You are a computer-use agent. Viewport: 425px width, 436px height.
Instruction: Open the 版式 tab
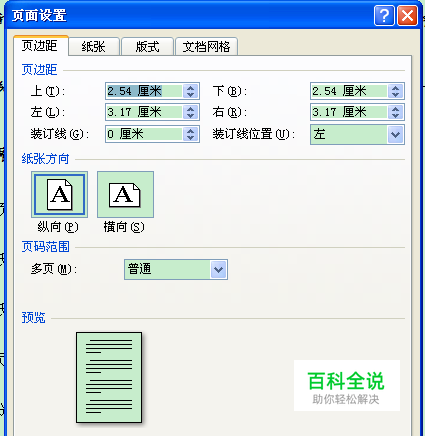(x=147, y=46)
